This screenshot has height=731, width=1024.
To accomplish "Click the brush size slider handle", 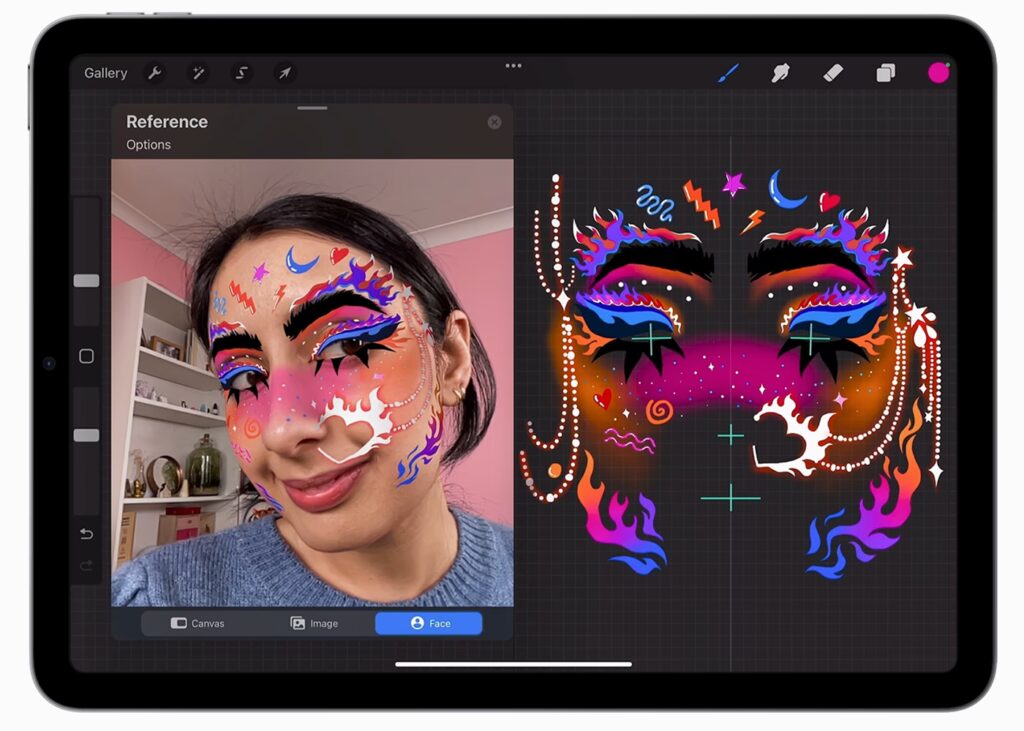I will tap(86, 281).
